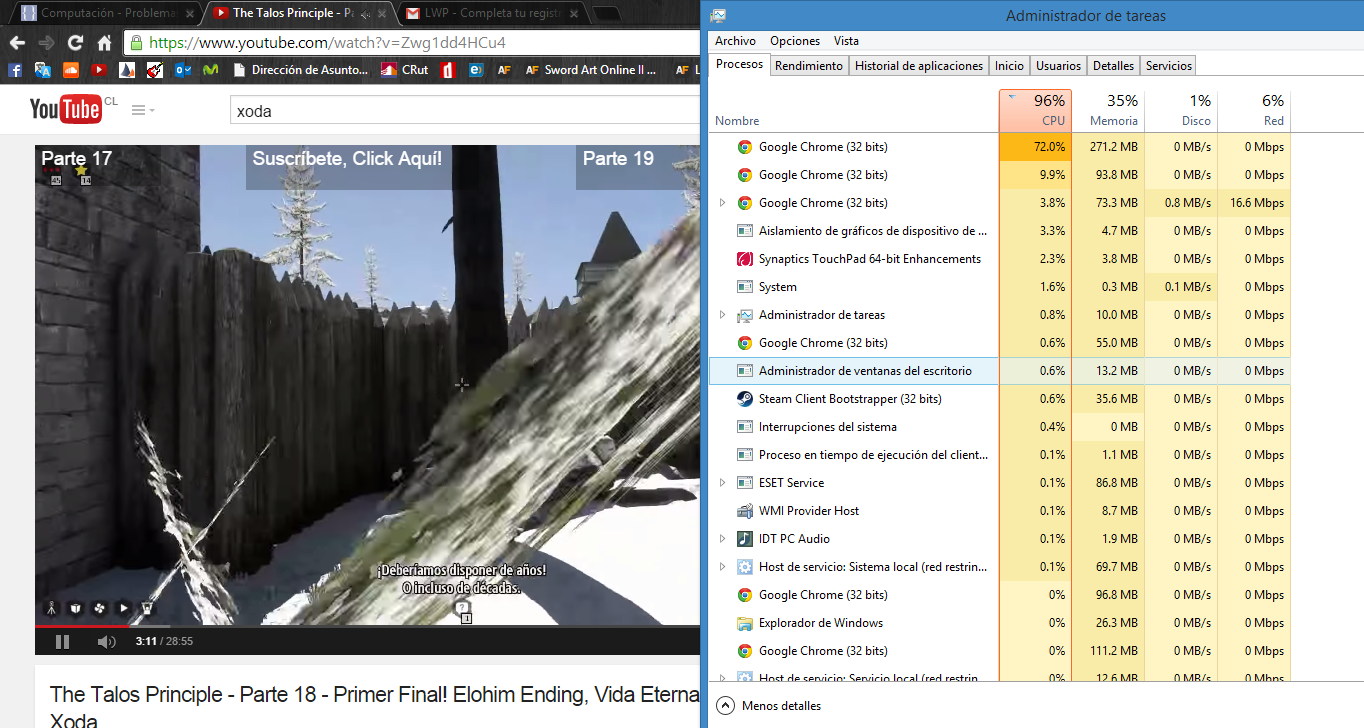Open the Chrome home page button

104,43
